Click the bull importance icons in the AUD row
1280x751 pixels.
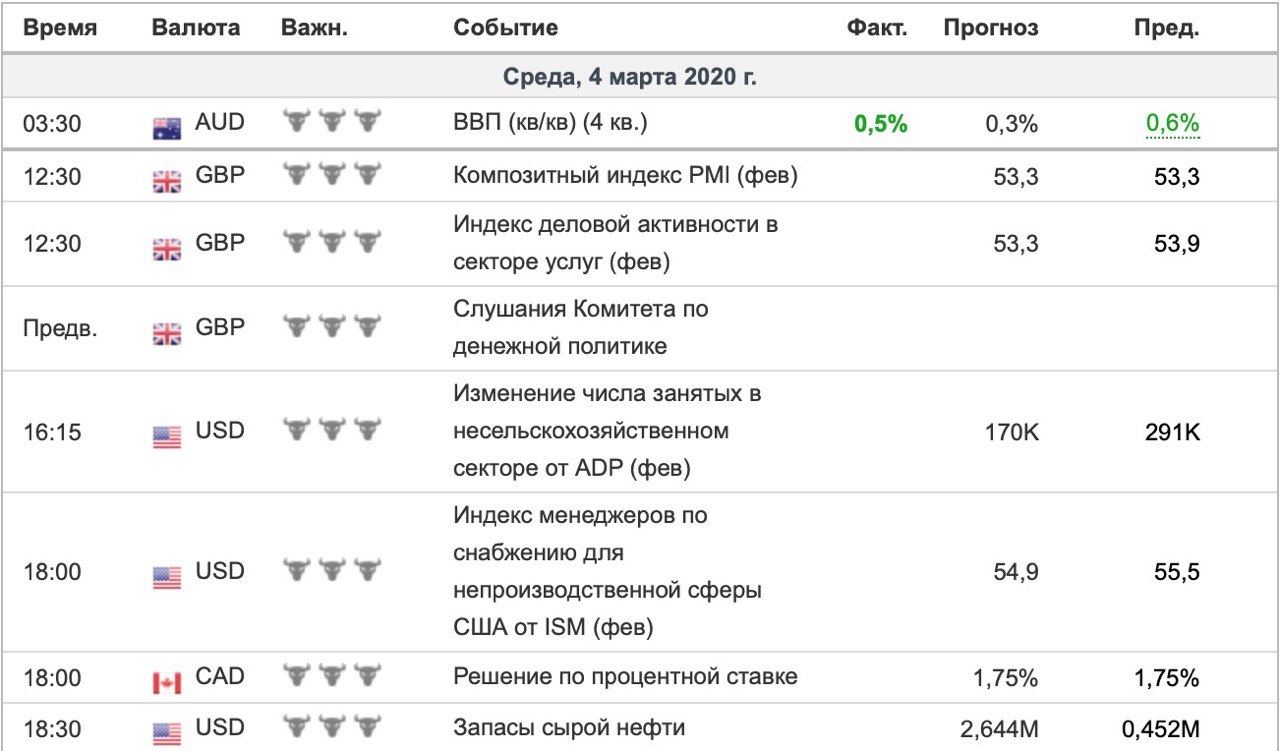333,122
